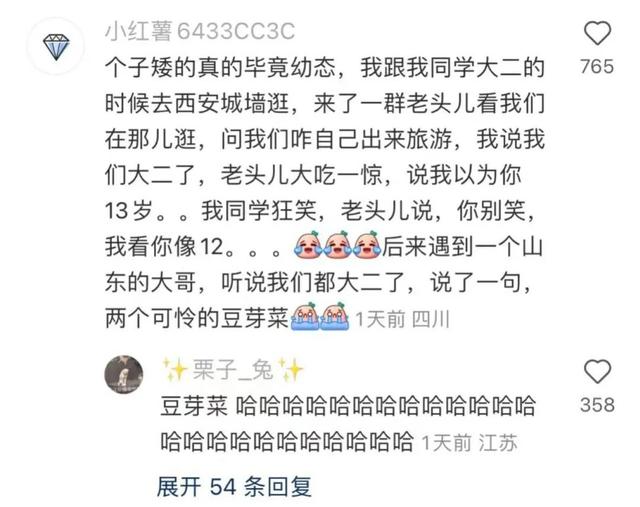Open username 小红薯6433CC3C profile
Image resolution: width=640 pixels, height=507 pixels.
click(200, 31)
